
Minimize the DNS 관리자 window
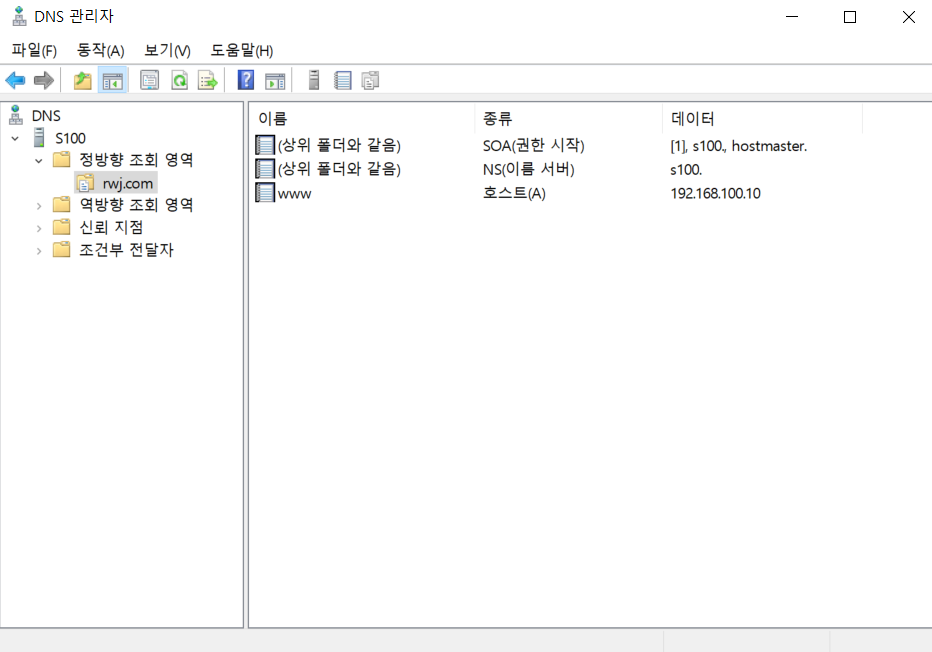click(x=792, y=17)
